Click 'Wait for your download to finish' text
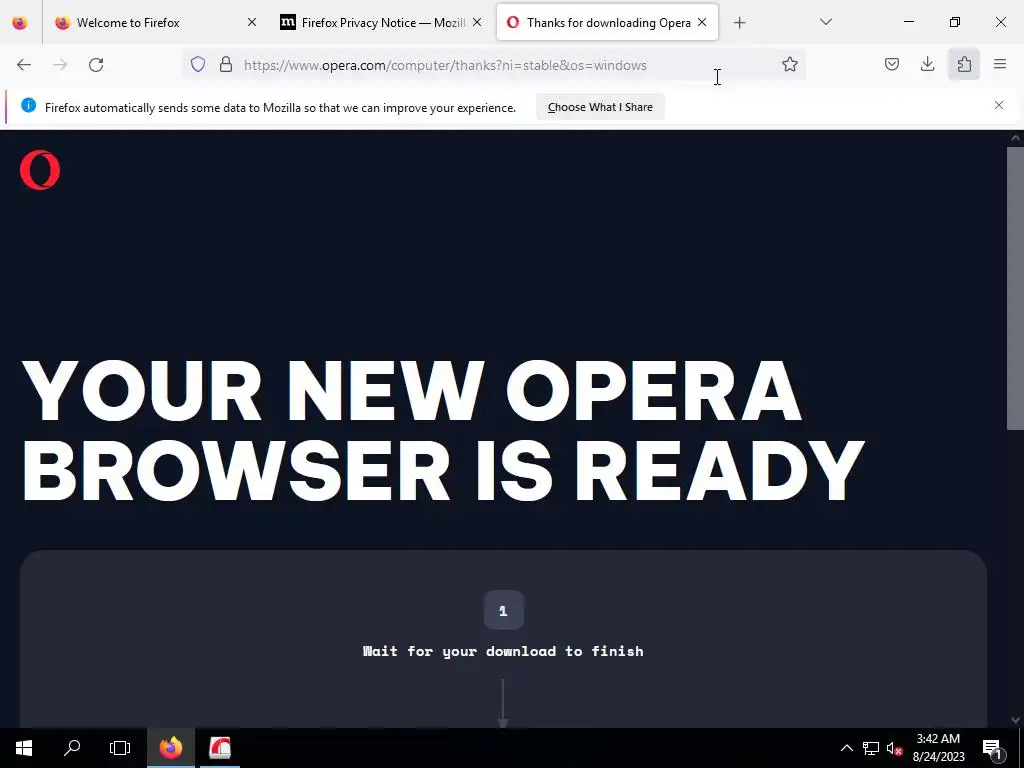 (x=503, y=651)
